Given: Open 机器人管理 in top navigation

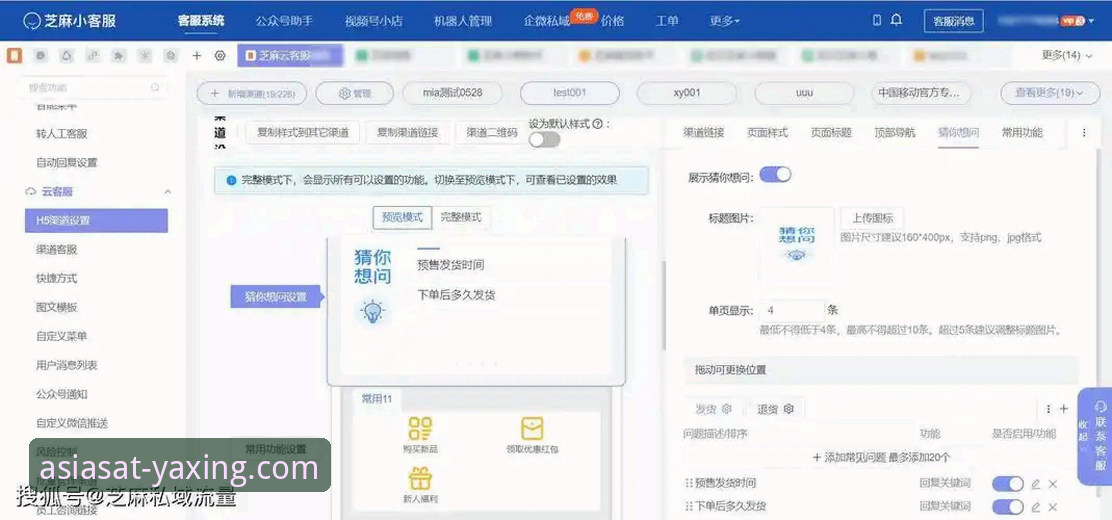Looking at the screenshot, I should 462,21.
